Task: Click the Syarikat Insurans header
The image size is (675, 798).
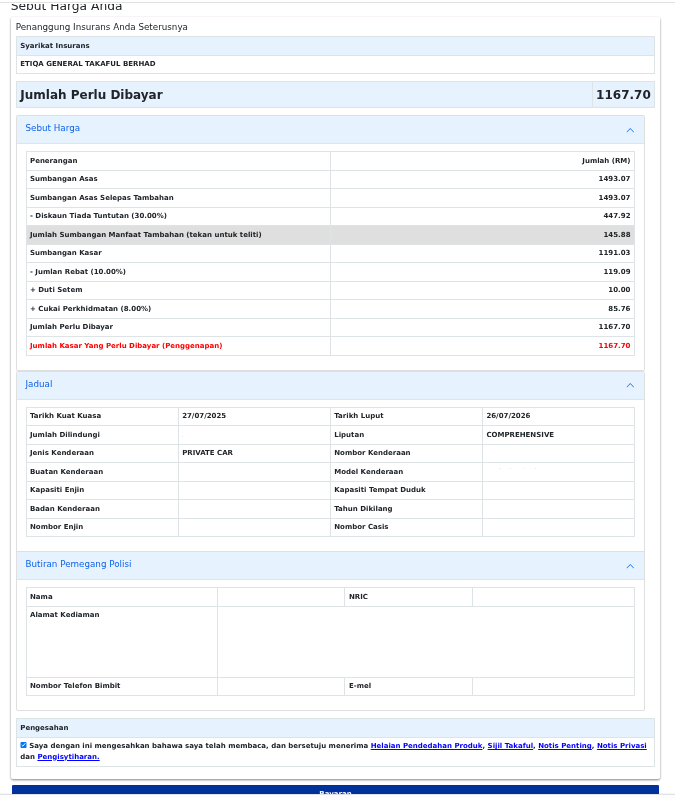Action: tap(55, 46)
